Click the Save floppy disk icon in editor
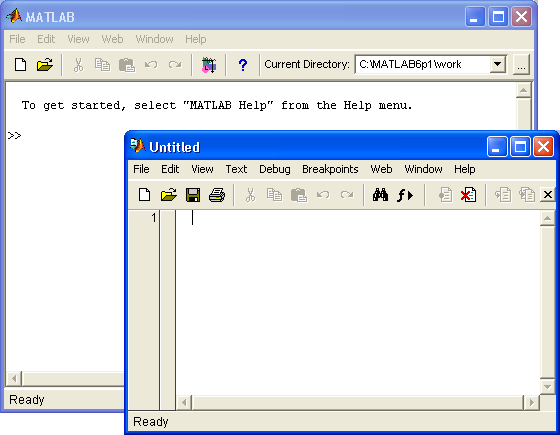This screenshot has height=435, width=560. pos(193,195)
